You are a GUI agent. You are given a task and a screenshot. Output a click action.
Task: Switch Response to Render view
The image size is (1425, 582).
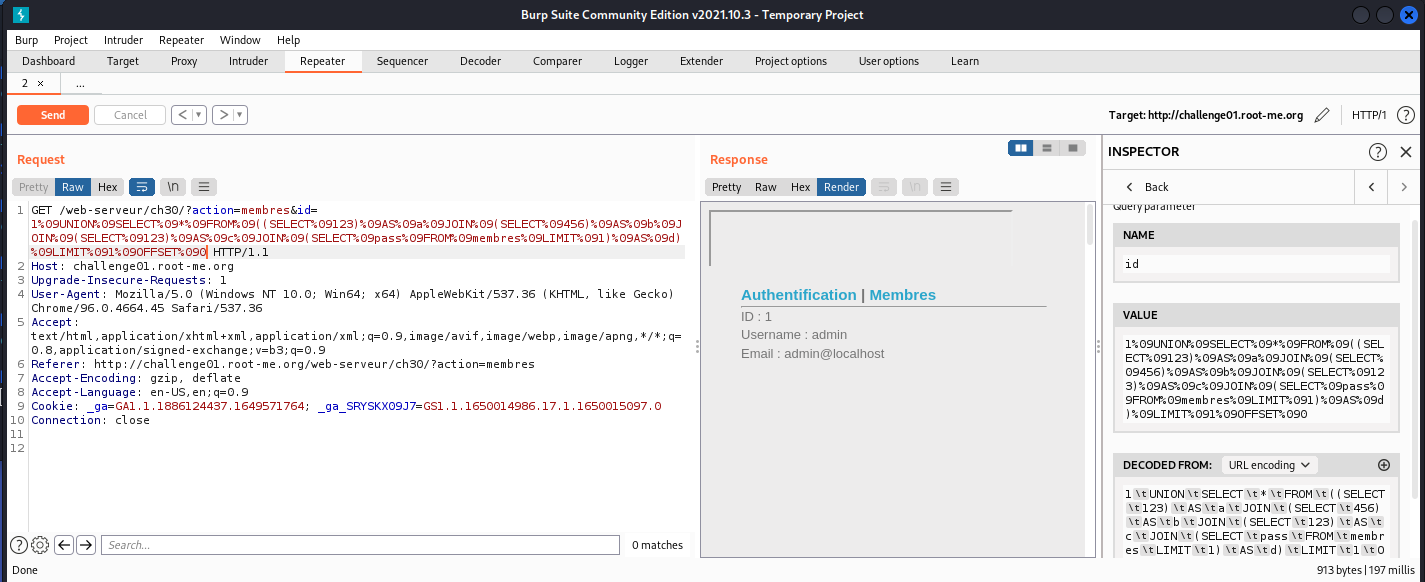pyautogui.click(x=841, y=187)
